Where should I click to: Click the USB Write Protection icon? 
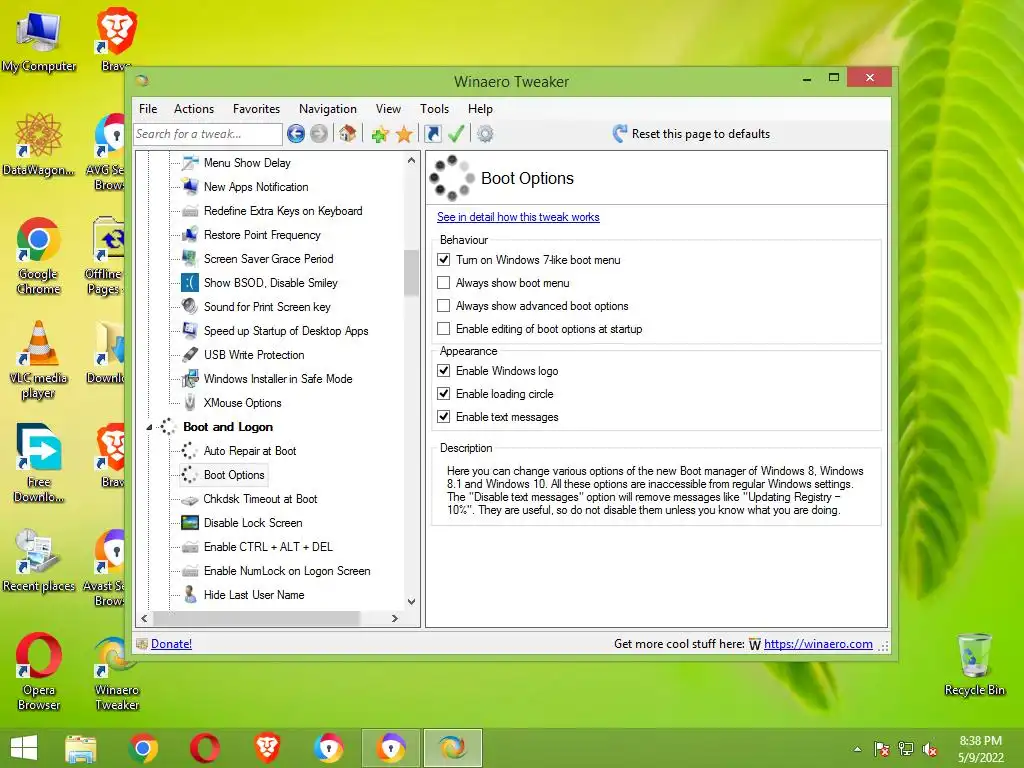tap(190, 355)
